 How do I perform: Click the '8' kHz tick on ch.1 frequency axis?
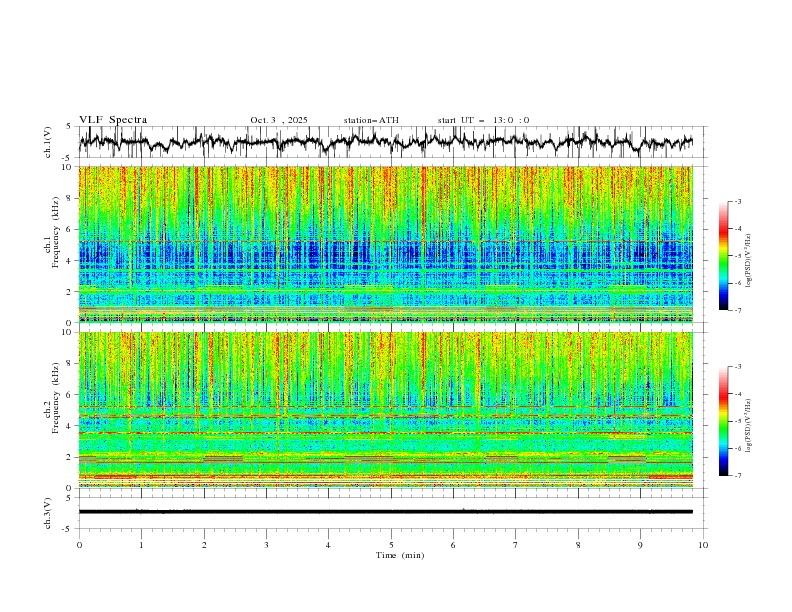pos(70,198)
